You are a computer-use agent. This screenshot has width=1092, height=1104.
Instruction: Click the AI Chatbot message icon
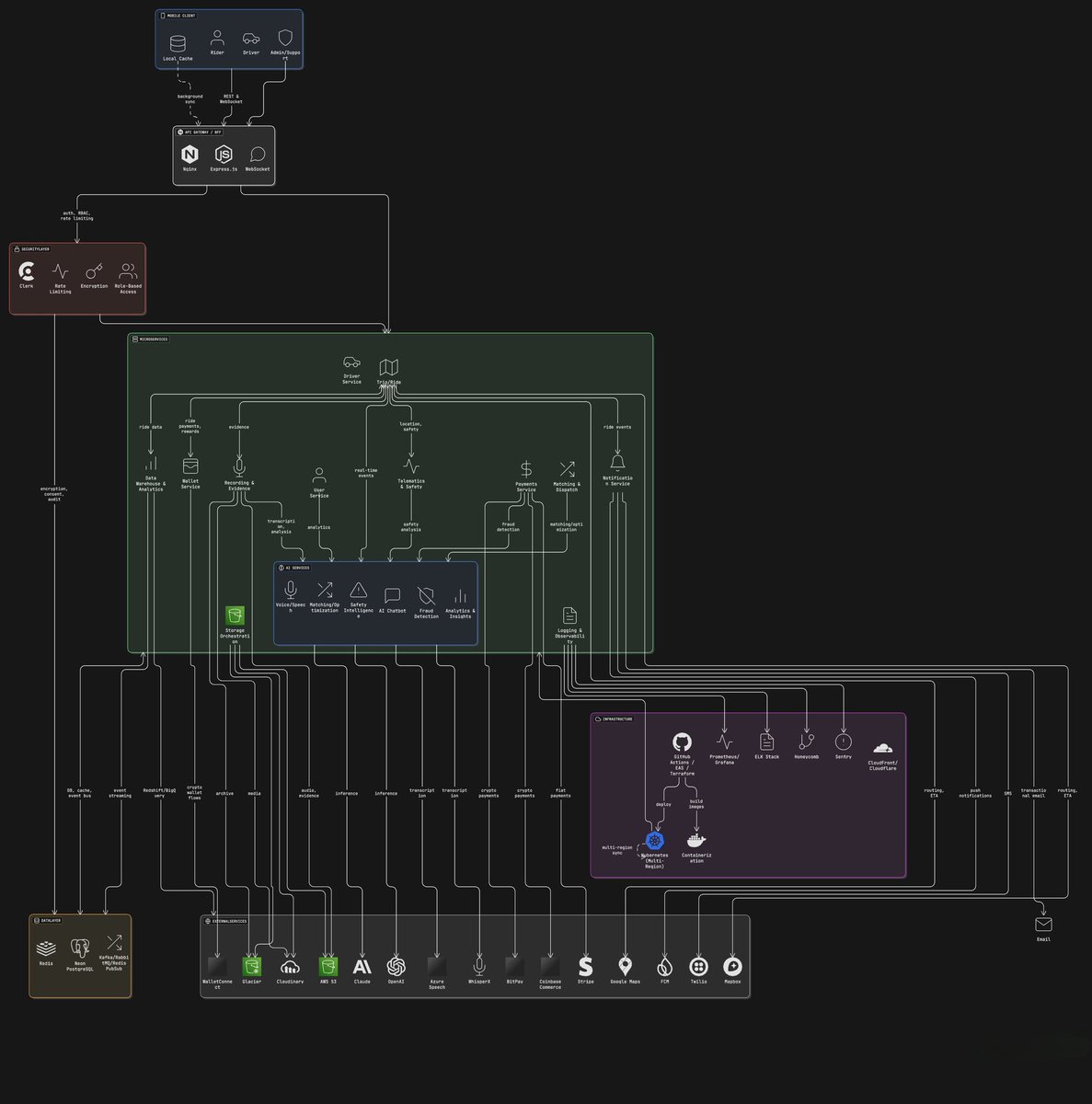tap(393, 595)
